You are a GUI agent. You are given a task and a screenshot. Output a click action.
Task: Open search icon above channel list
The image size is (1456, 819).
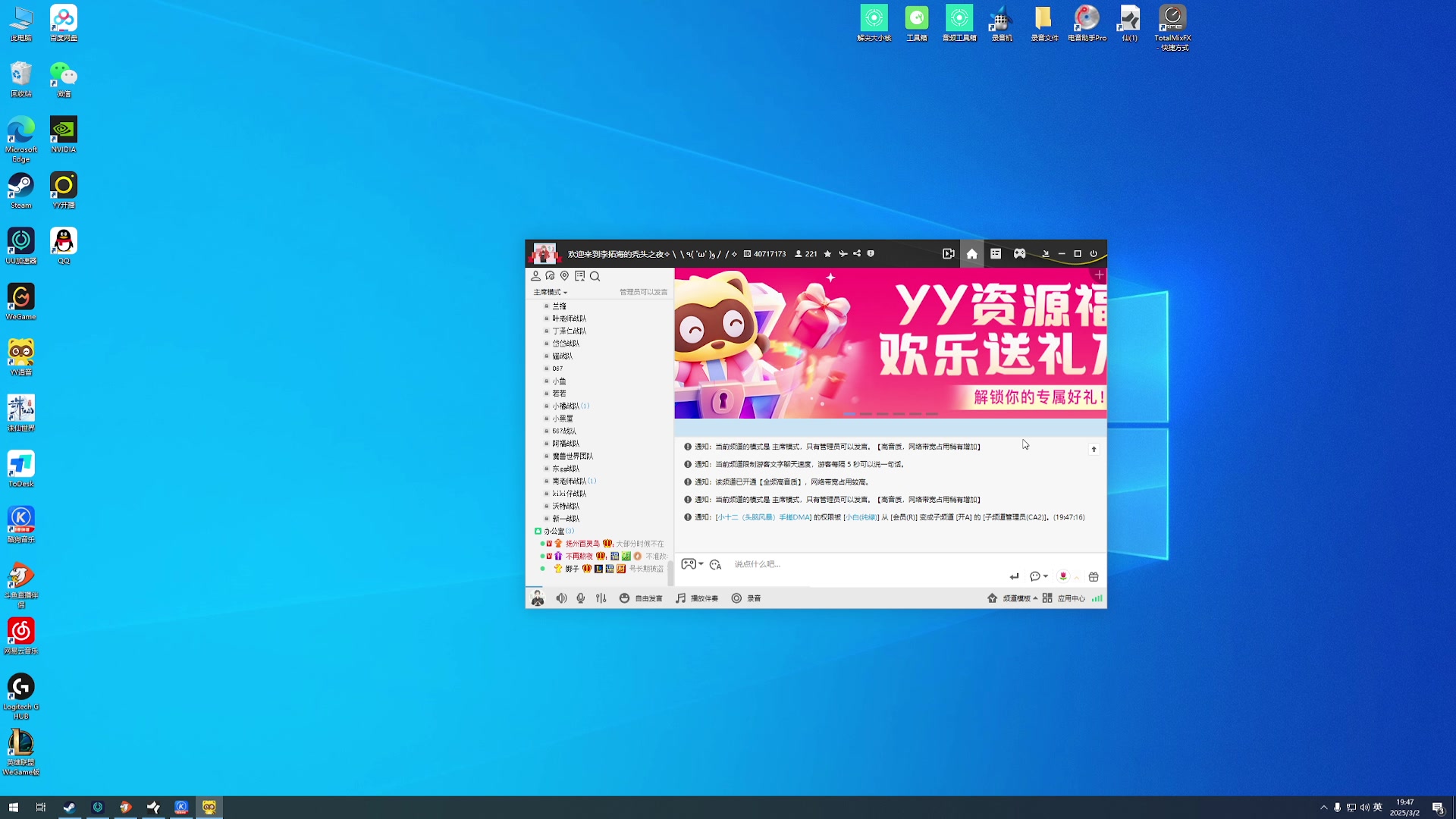click(595, 277)
